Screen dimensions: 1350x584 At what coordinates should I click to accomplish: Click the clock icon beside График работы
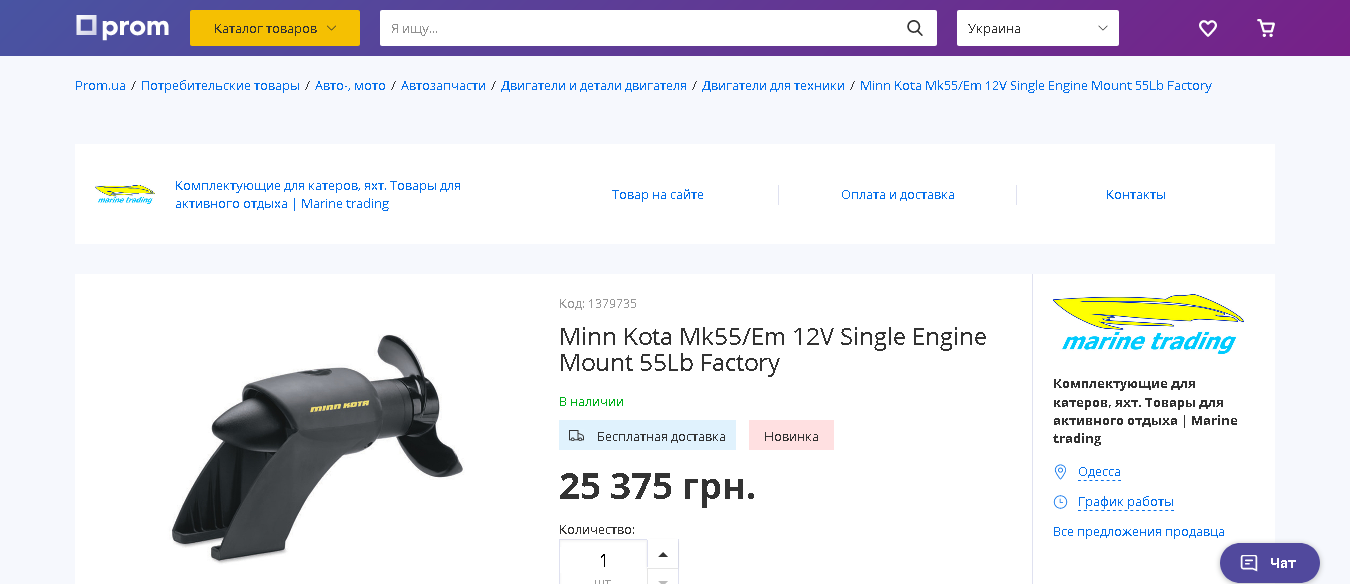[x=1061, y=502]
